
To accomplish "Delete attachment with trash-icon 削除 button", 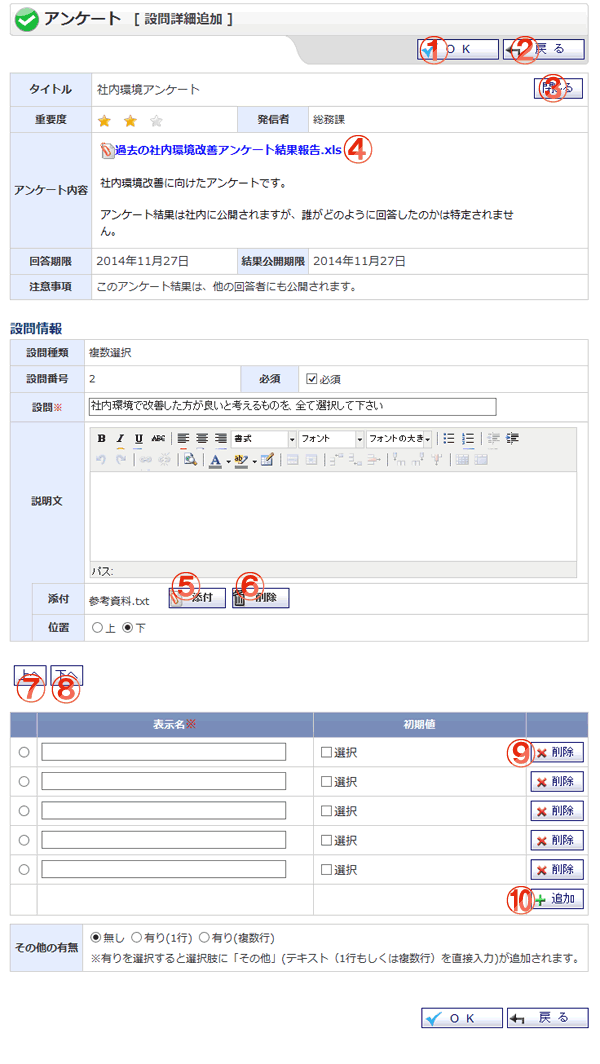I will [x=261, y=598].
